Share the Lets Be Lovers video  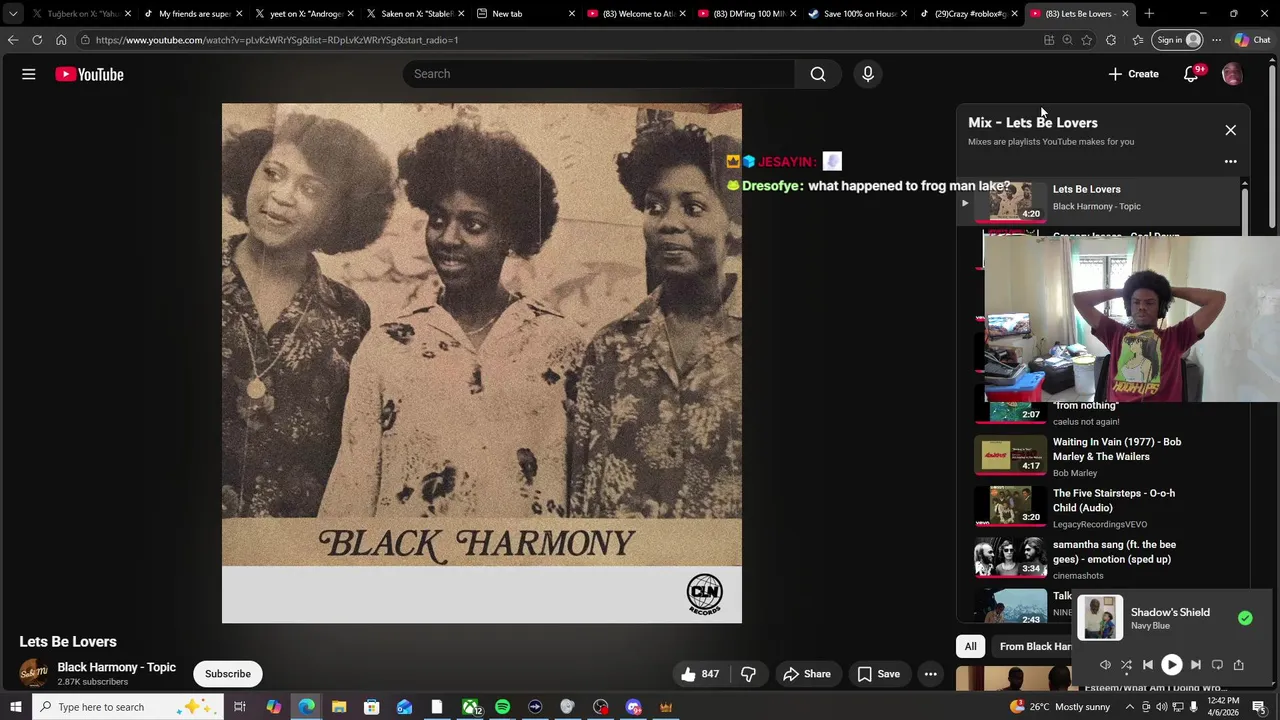click(x=807, y=674)
